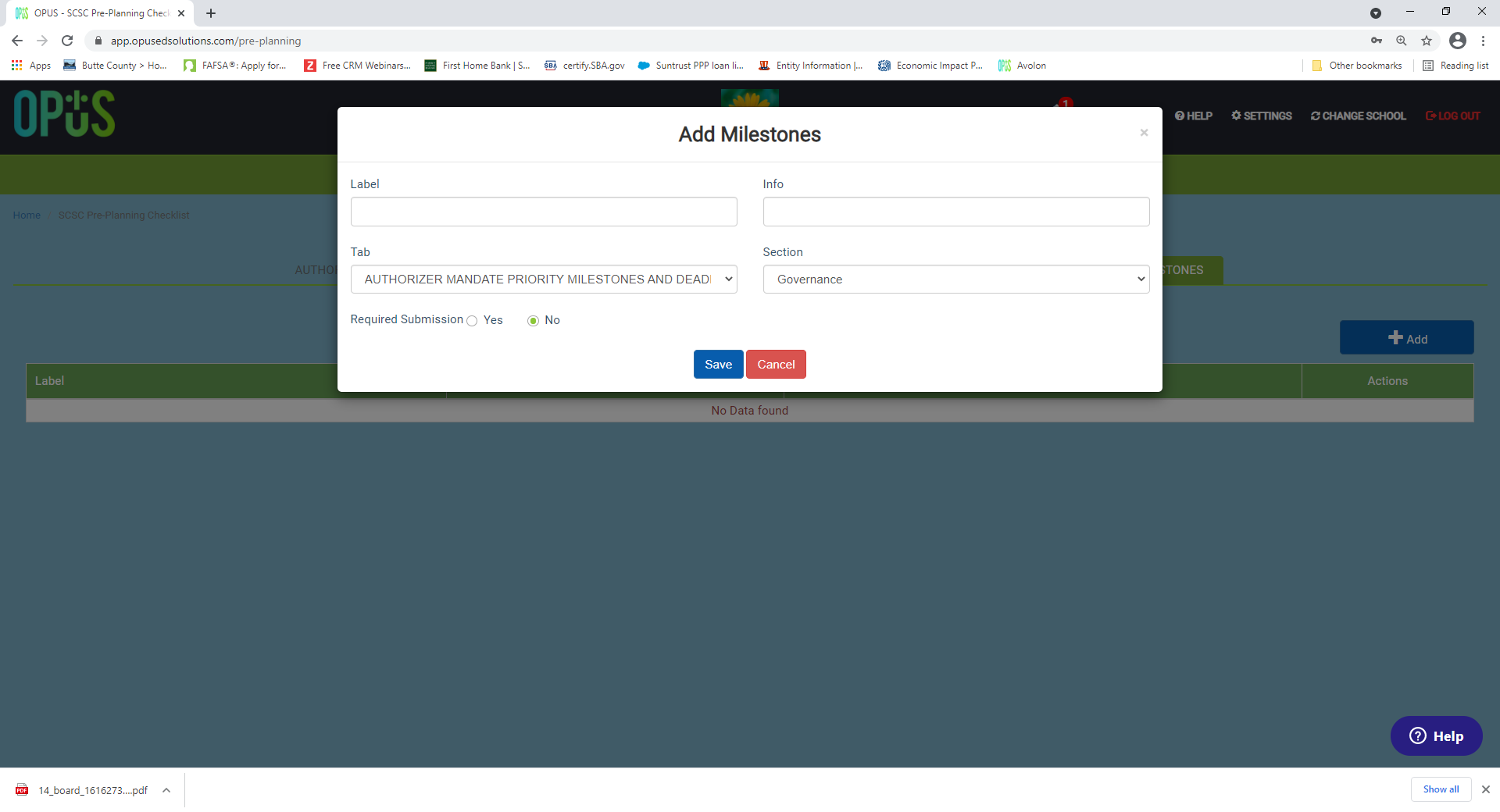Click into the Label text field
The height and width of the screenshot is (812, 1500).
[x=544, y=212]
